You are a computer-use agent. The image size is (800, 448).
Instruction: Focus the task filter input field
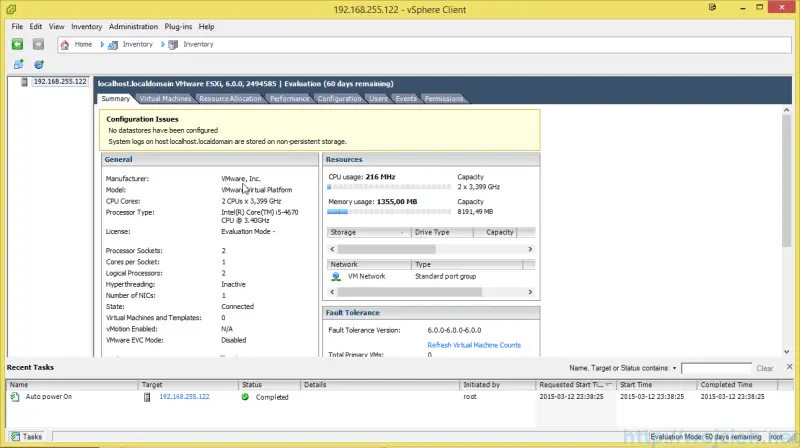pyautogui.click(x=716, y=368)
